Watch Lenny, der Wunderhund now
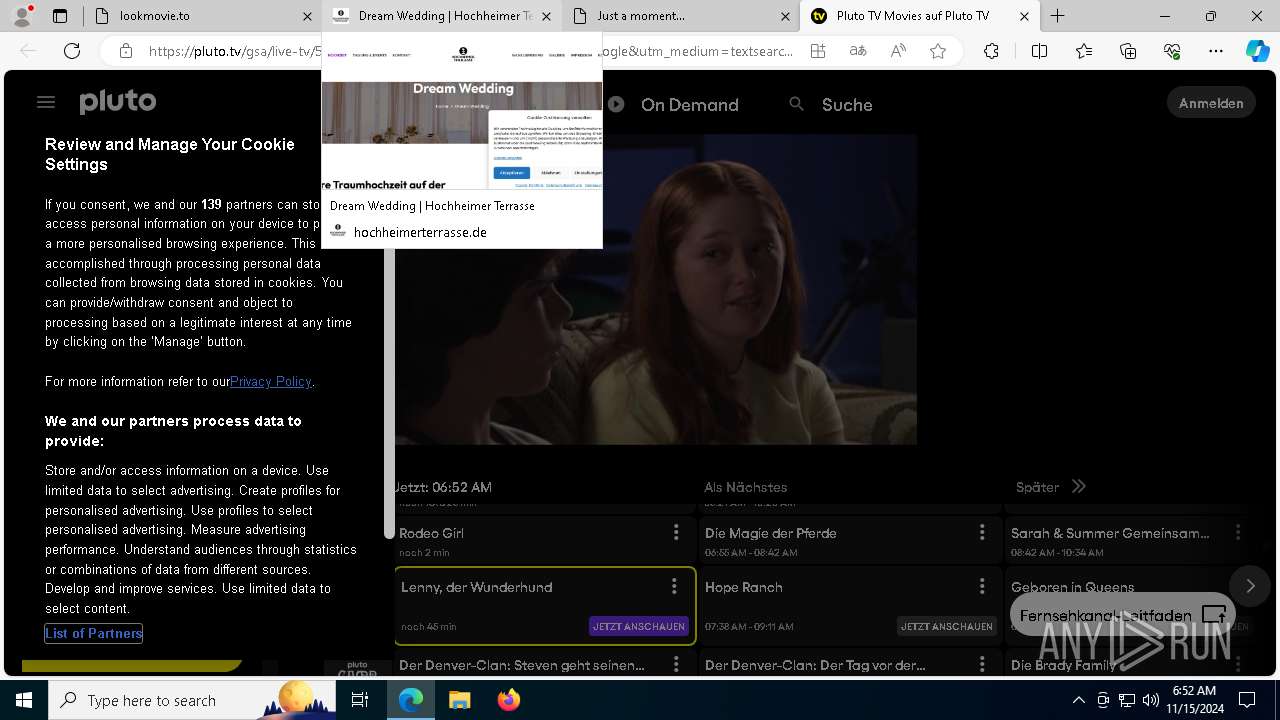The image size is (1280, 720). coord(639,626)
